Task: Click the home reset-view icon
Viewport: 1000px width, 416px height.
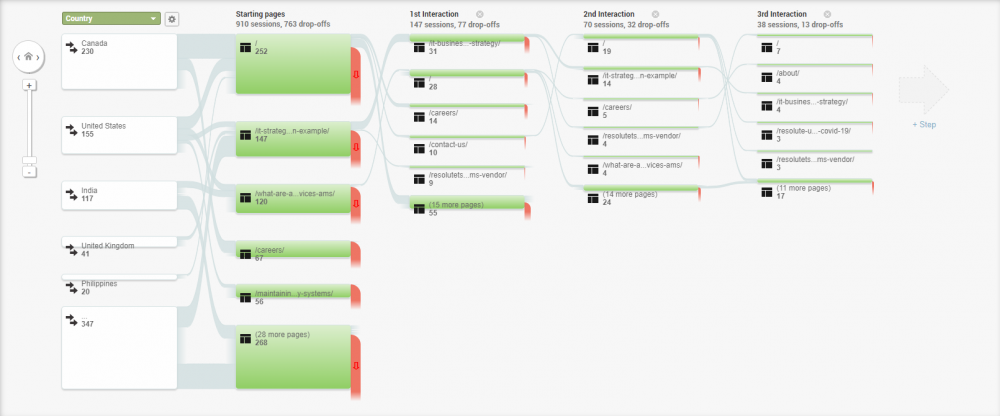Action: tap(29, 58)
